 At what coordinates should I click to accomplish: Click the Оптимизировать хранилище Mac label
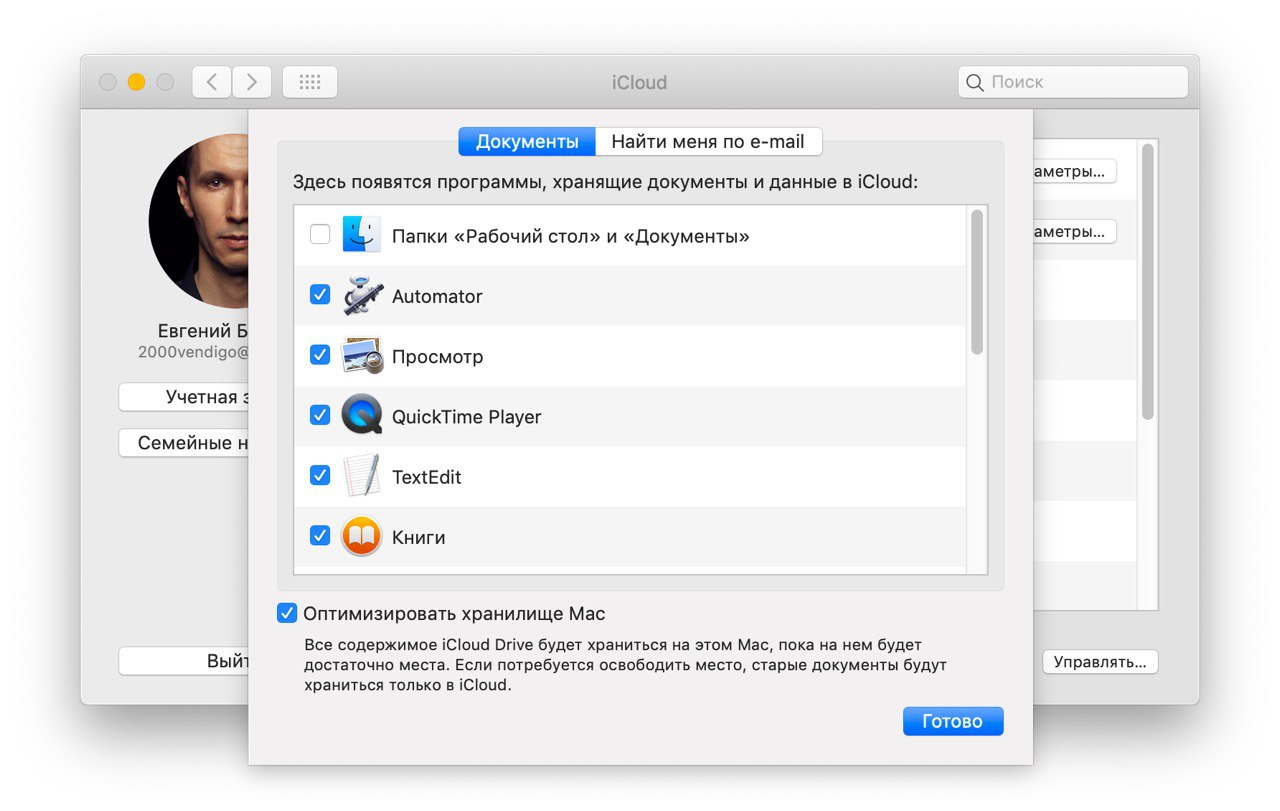[x=454, y=614]
